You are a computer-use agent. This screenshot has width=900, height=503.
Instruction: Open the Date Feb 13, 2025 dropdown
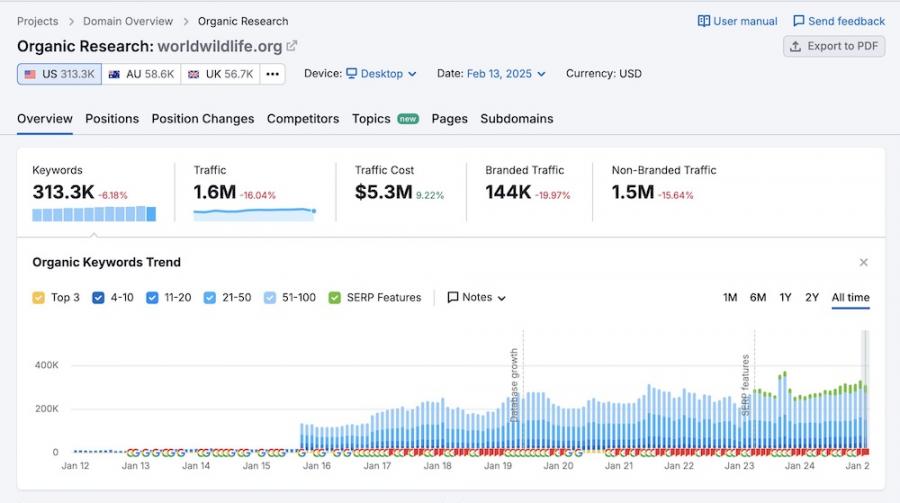click(506, 73)
